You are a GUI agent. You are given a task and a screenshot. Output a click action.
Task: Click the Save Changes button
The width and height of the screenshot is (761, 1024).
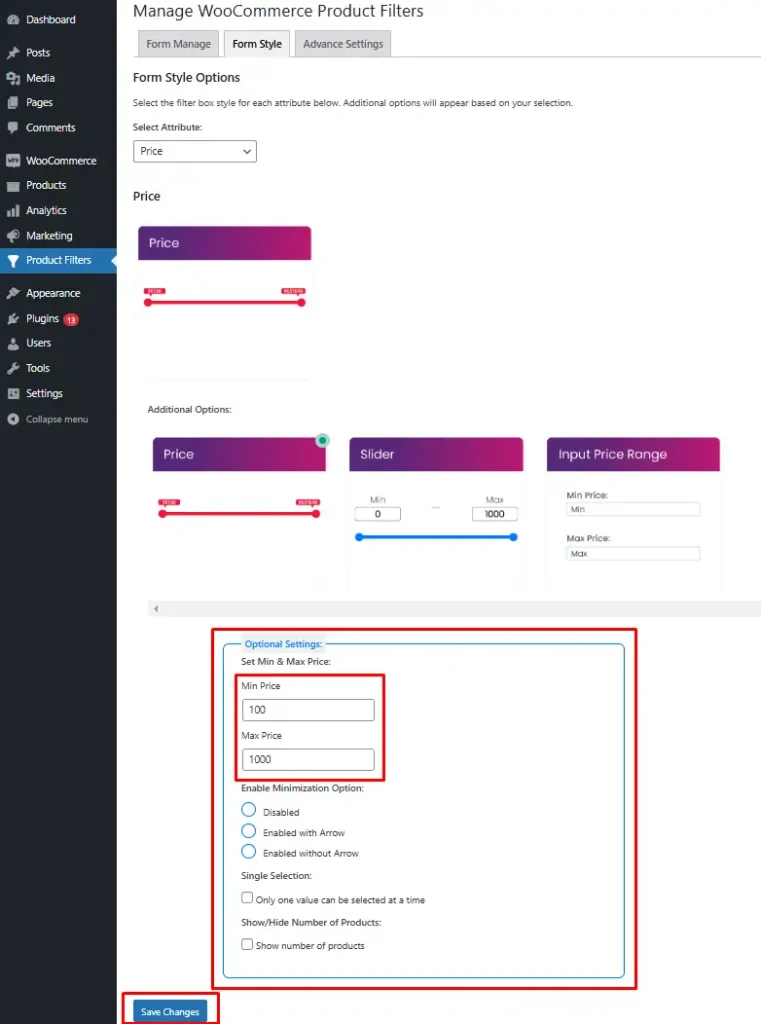coord(170,1012)
